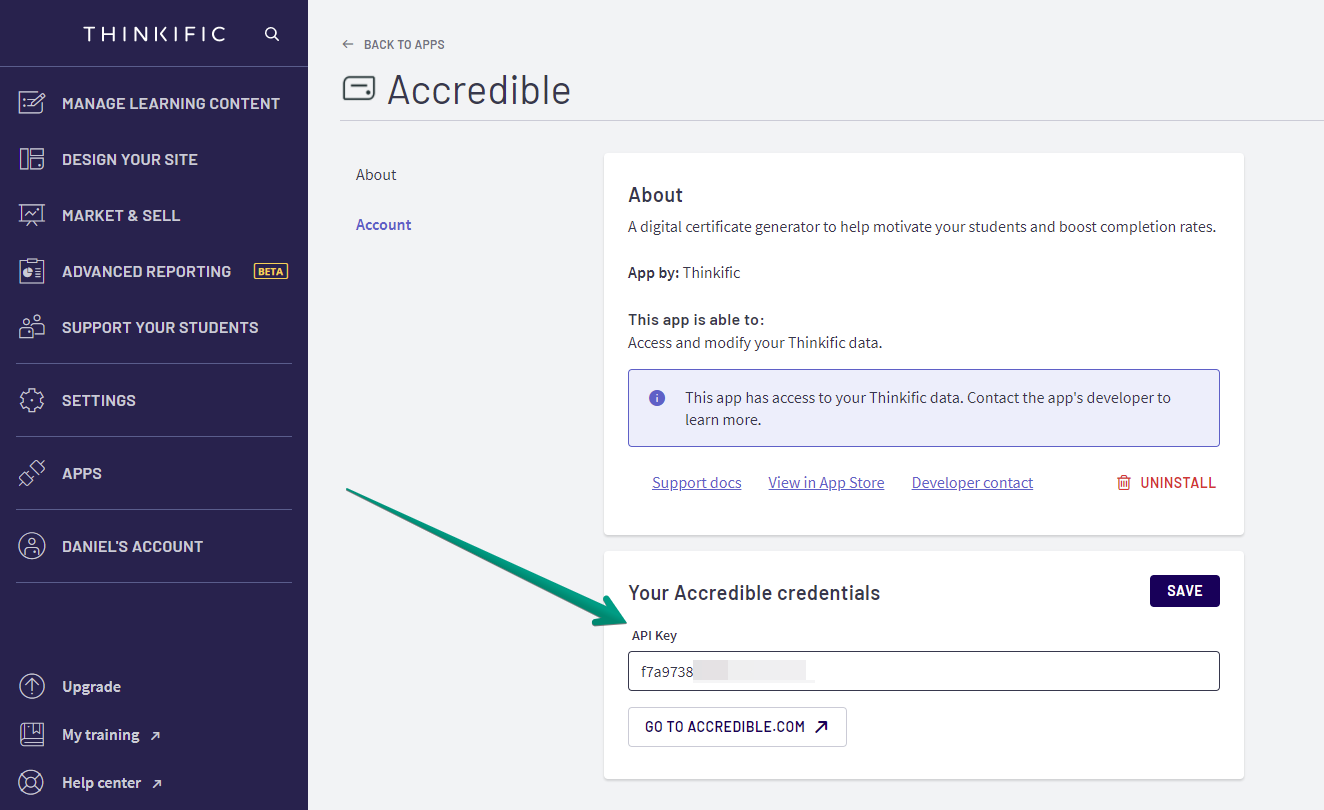Click the info icon in the notice

[657, 398]
